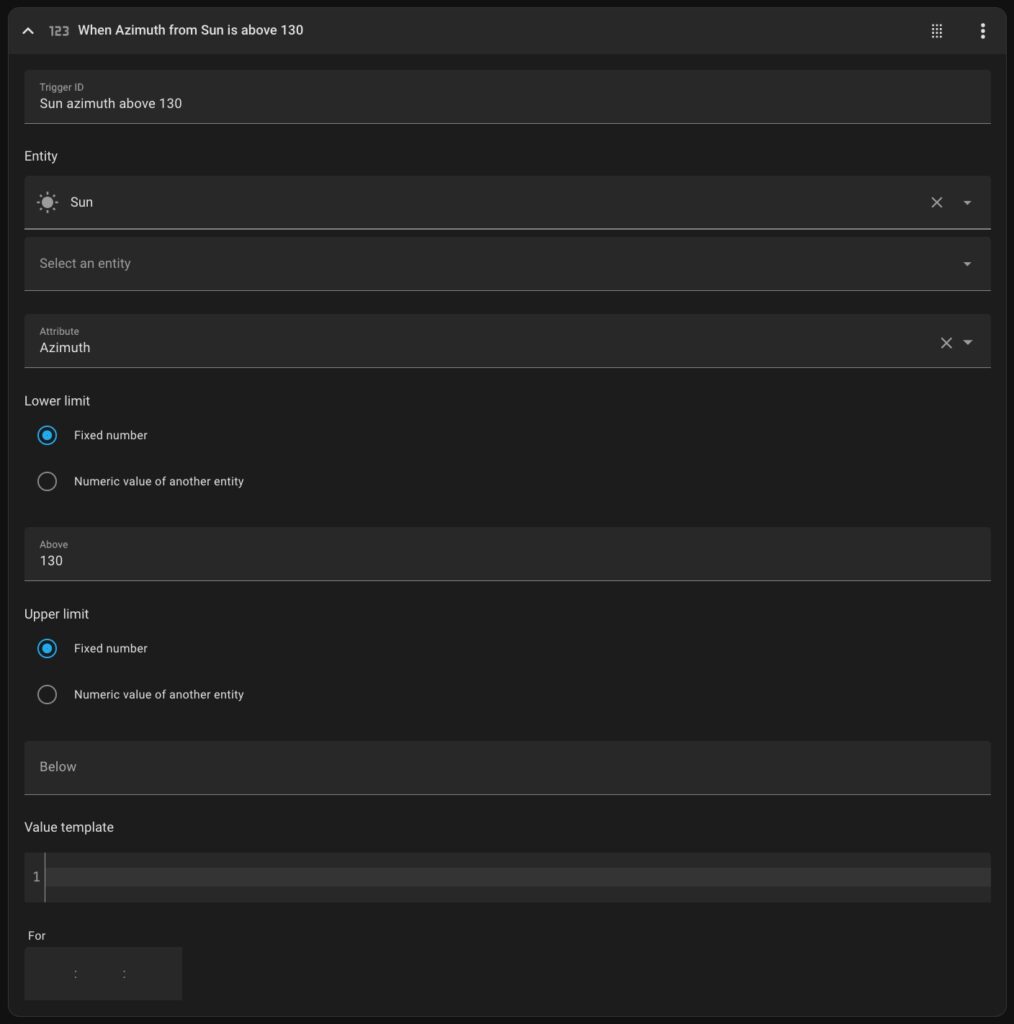Click the trigger title When Azimuth from Sun
This screenshot has width=1014, height=1024.
190,30
